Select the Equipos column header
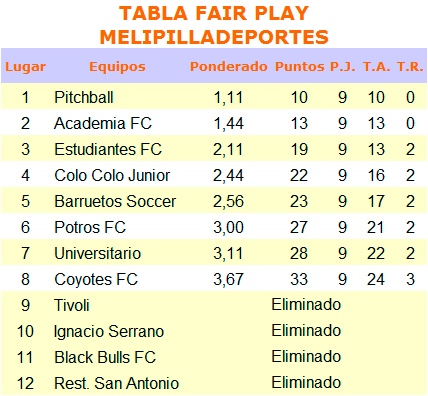The width and height of the screenshot is (428, 396). (x=117, y=67)
